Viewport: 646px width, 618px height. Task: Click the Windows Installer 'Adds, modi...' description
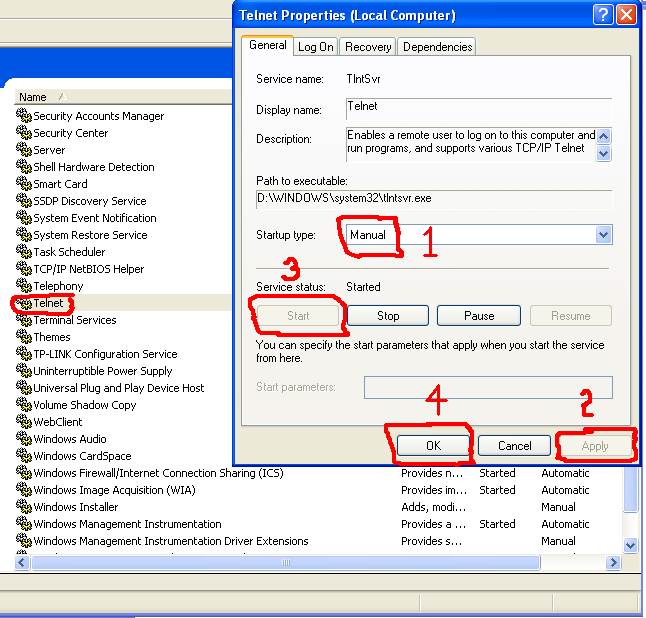click(433, 507)
